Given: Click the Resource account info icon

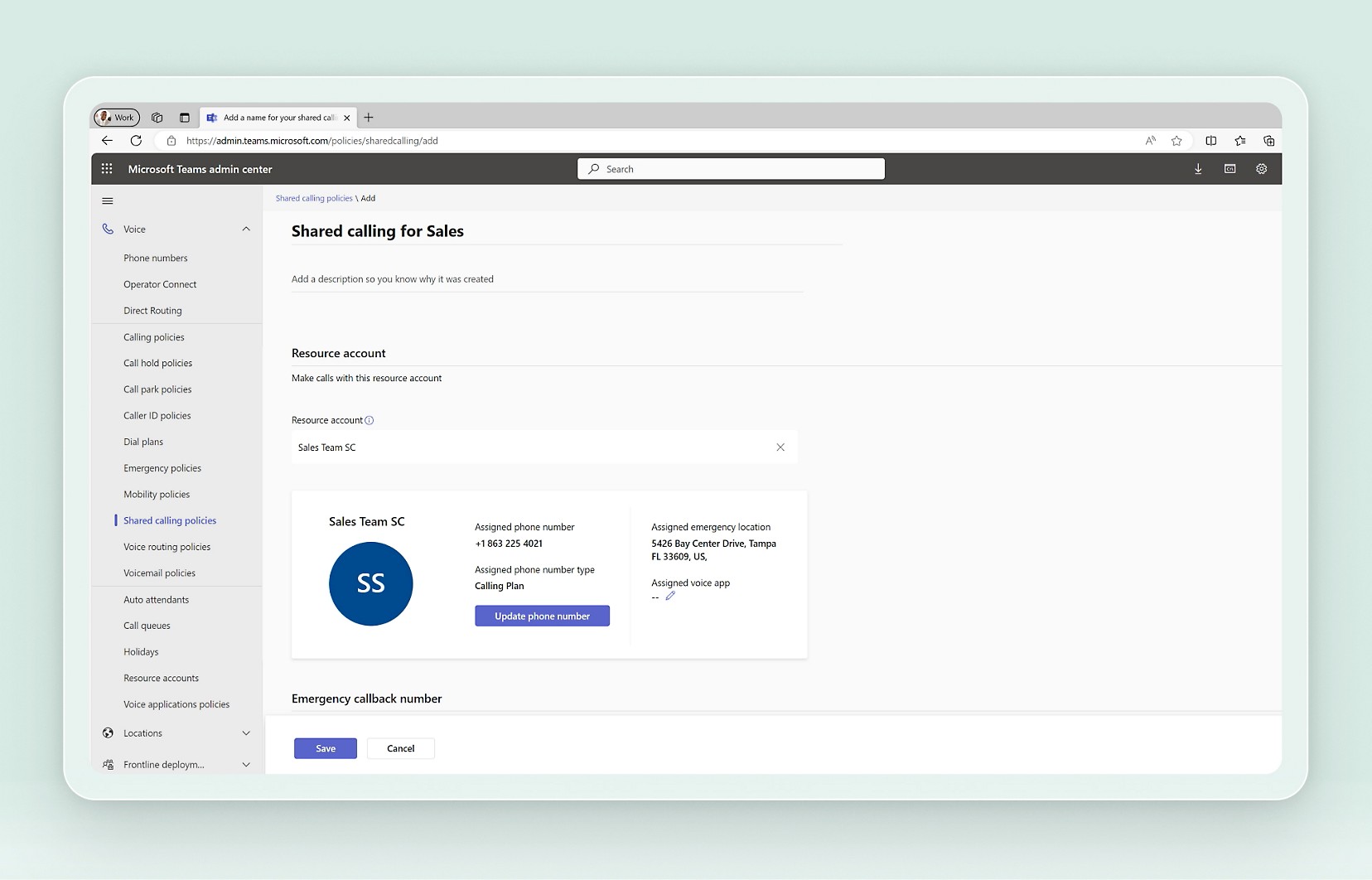Looking at the screenshot, I should point(370,420).
